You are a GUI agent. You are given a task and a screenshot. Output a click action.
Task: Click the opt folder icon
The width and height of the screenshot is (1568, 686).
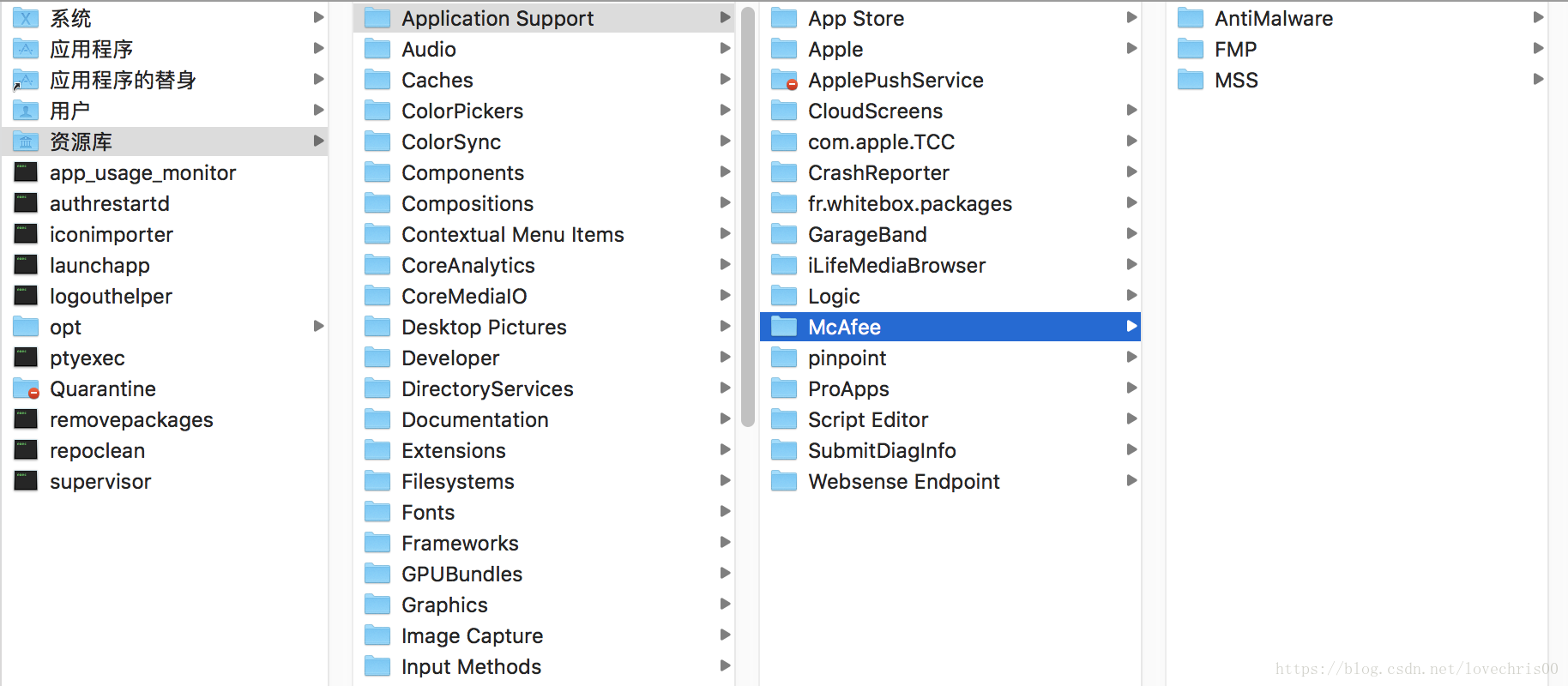tap(26, 327)
